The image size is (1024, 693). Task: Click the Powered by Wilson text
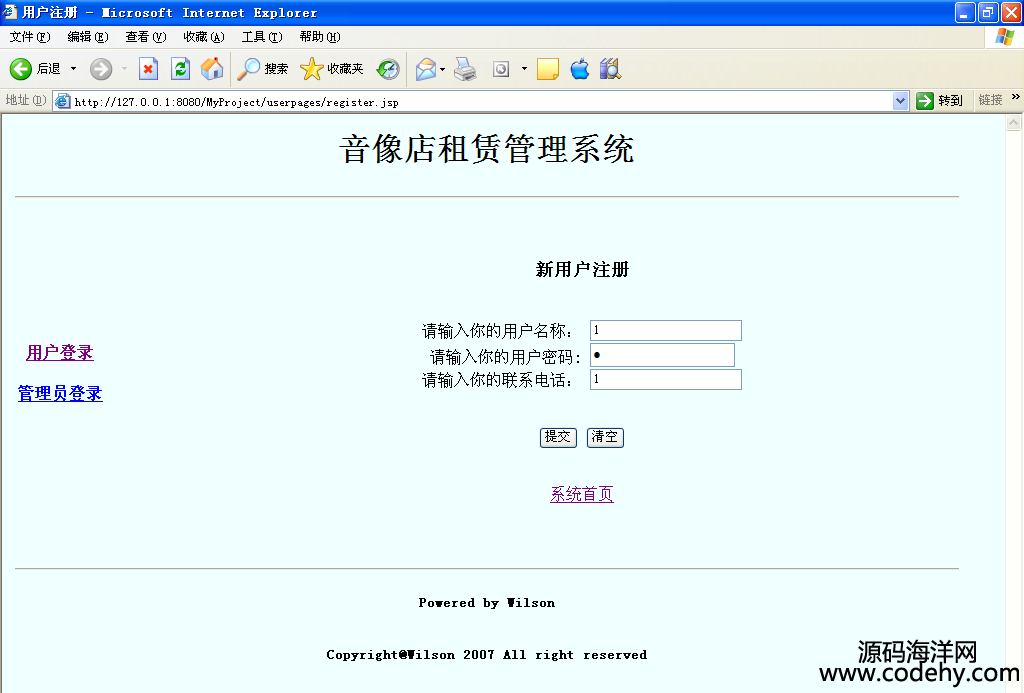click(x=487, y=603)
